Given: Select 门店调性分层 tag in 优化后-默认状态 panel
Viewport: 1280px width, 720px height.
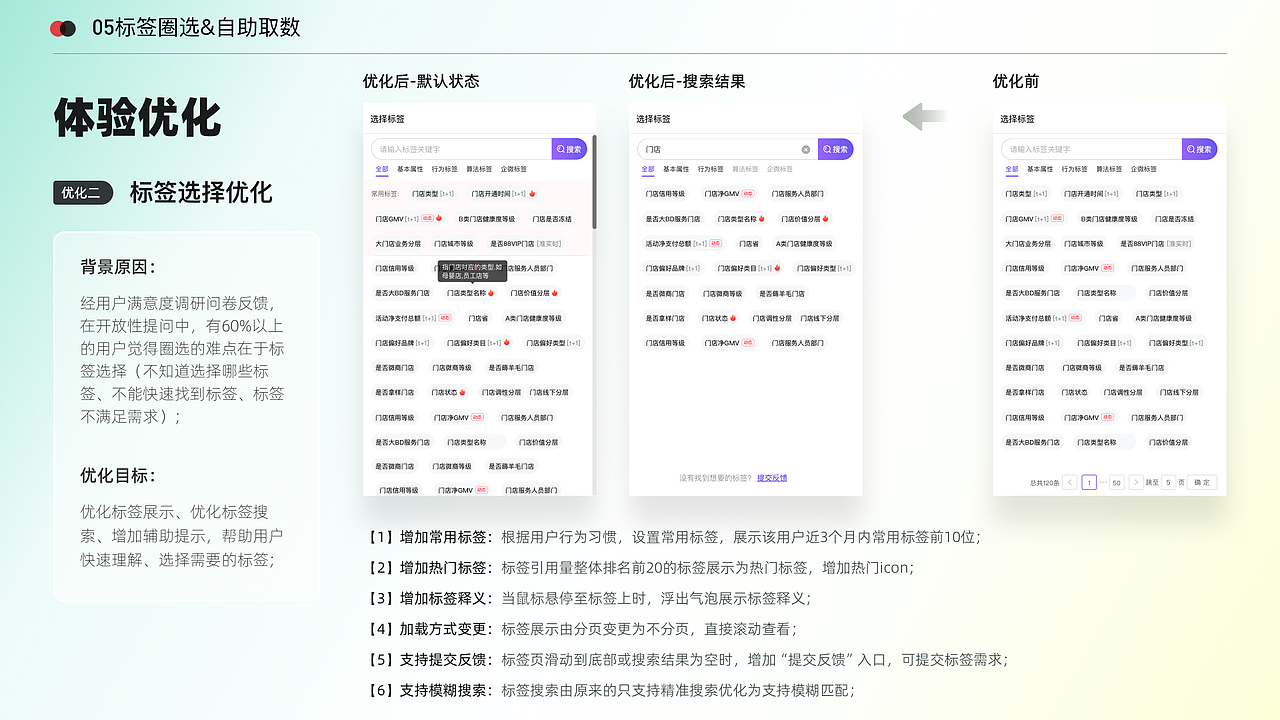Looking at the screenshot, I should [501, 393].
